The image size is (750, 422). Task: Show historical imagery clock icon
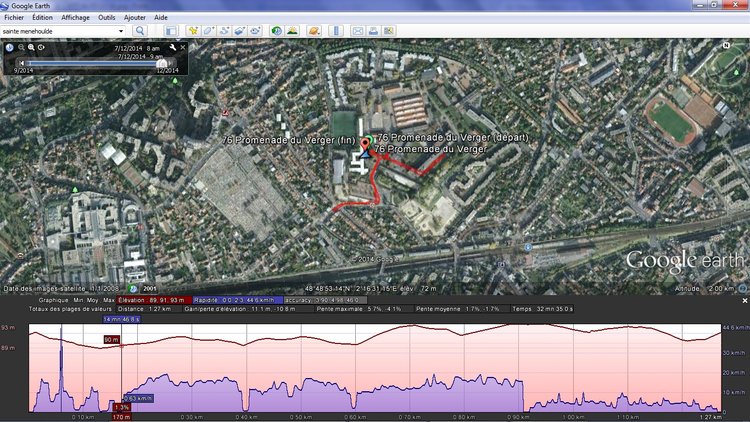276,31
